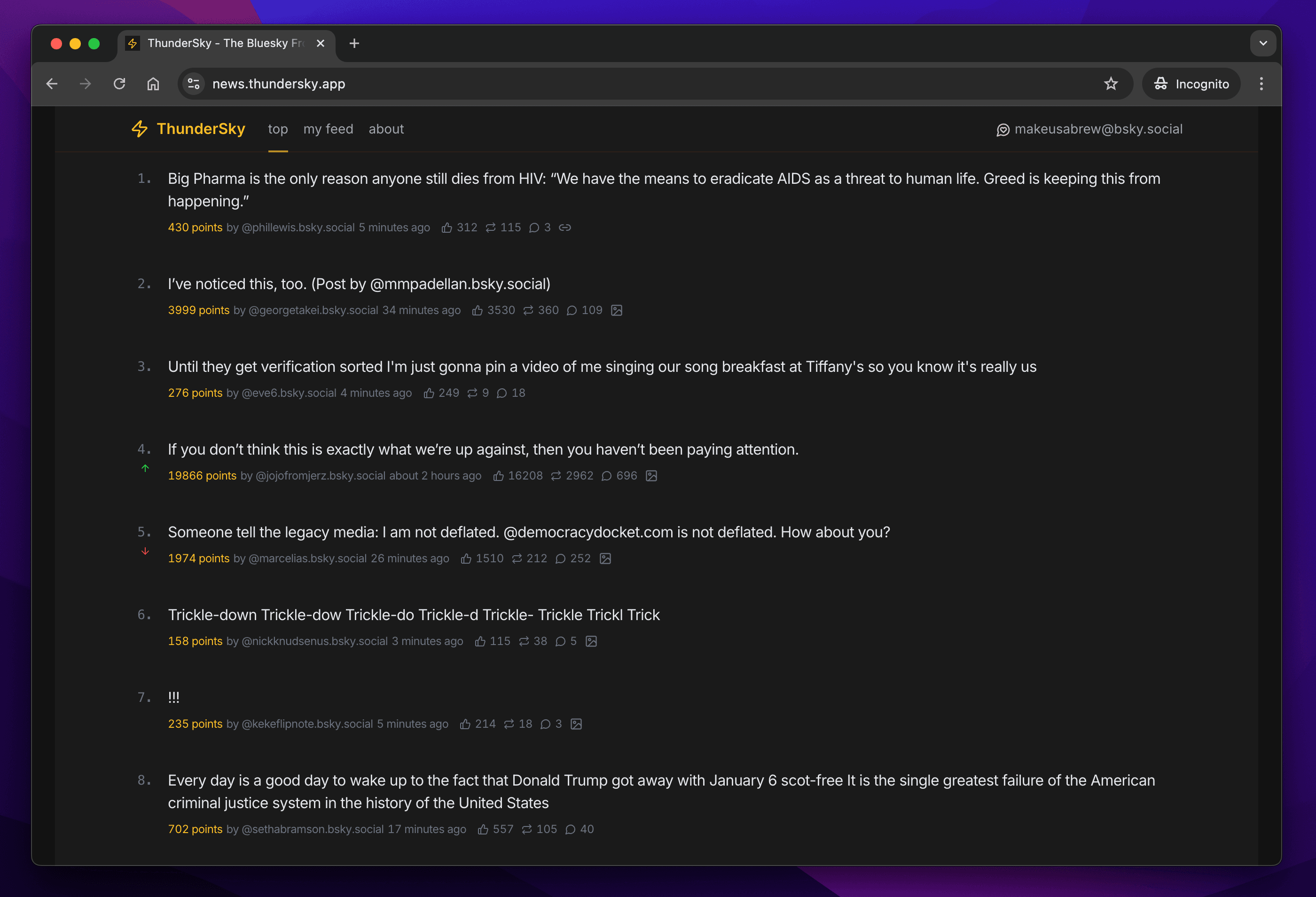Like the @sethabramson.bsky.social post
The height and width of the screenshot is (897, 1316).
(x=483, y=829)
